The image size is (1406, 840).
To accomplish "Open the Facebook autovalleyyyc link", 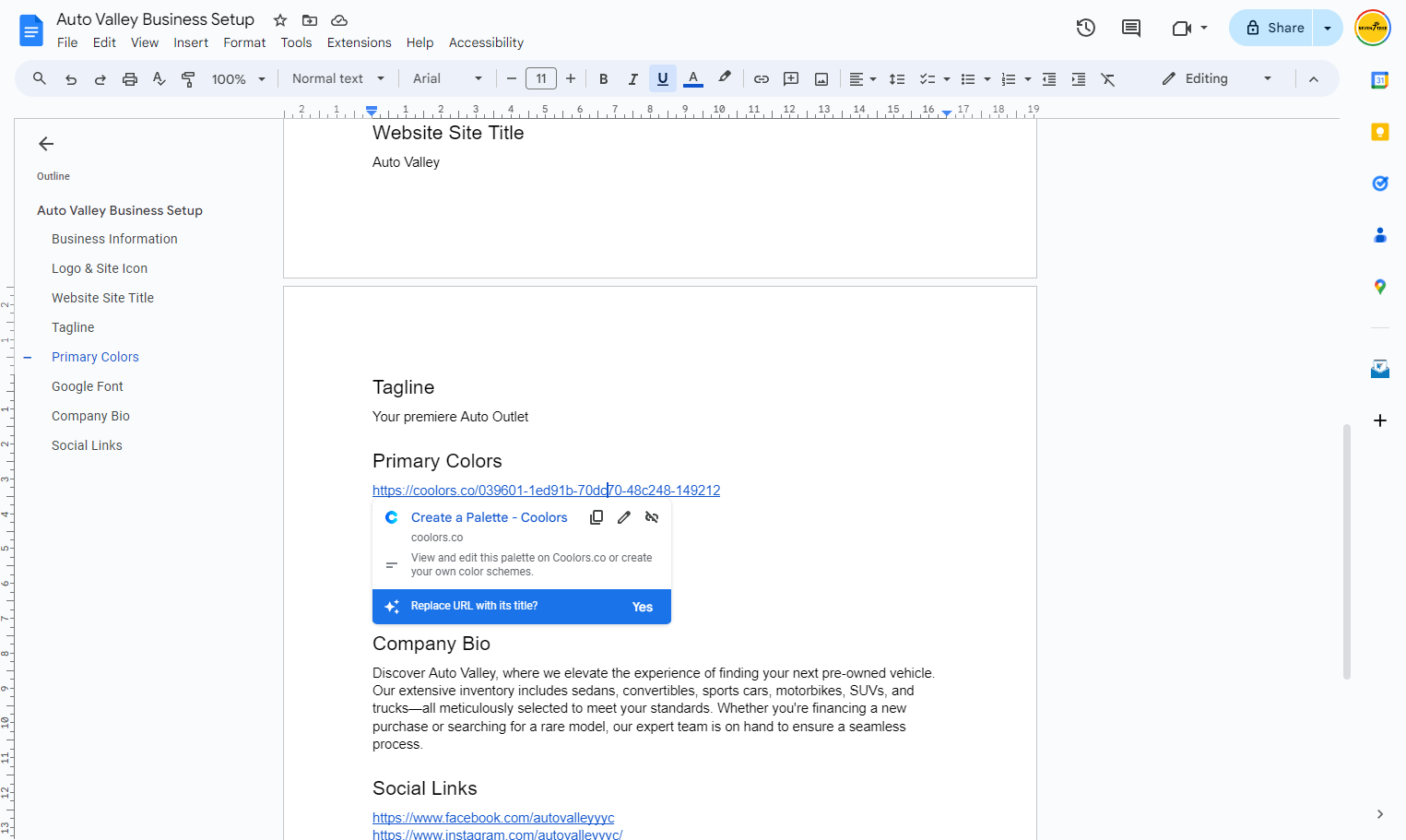I will [x=493, y=818].
